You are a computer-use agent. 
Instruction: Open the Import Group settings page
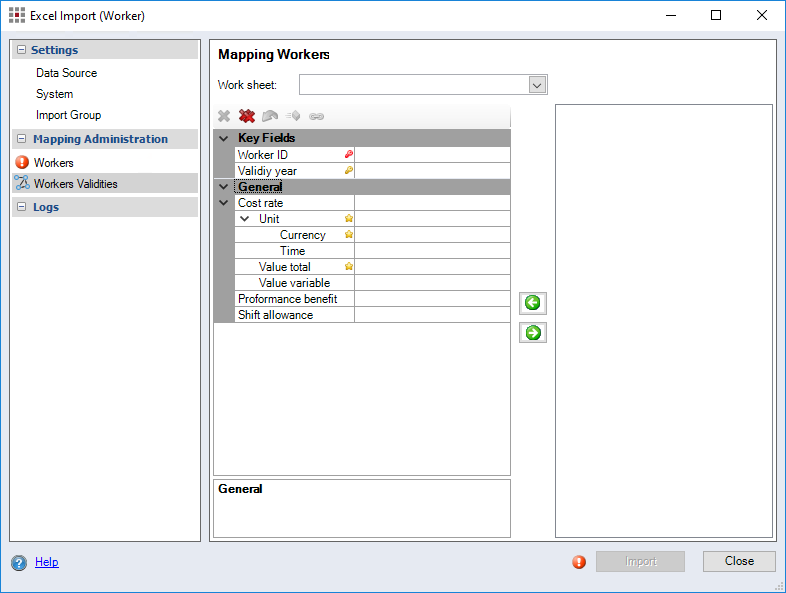click(68, 115)
